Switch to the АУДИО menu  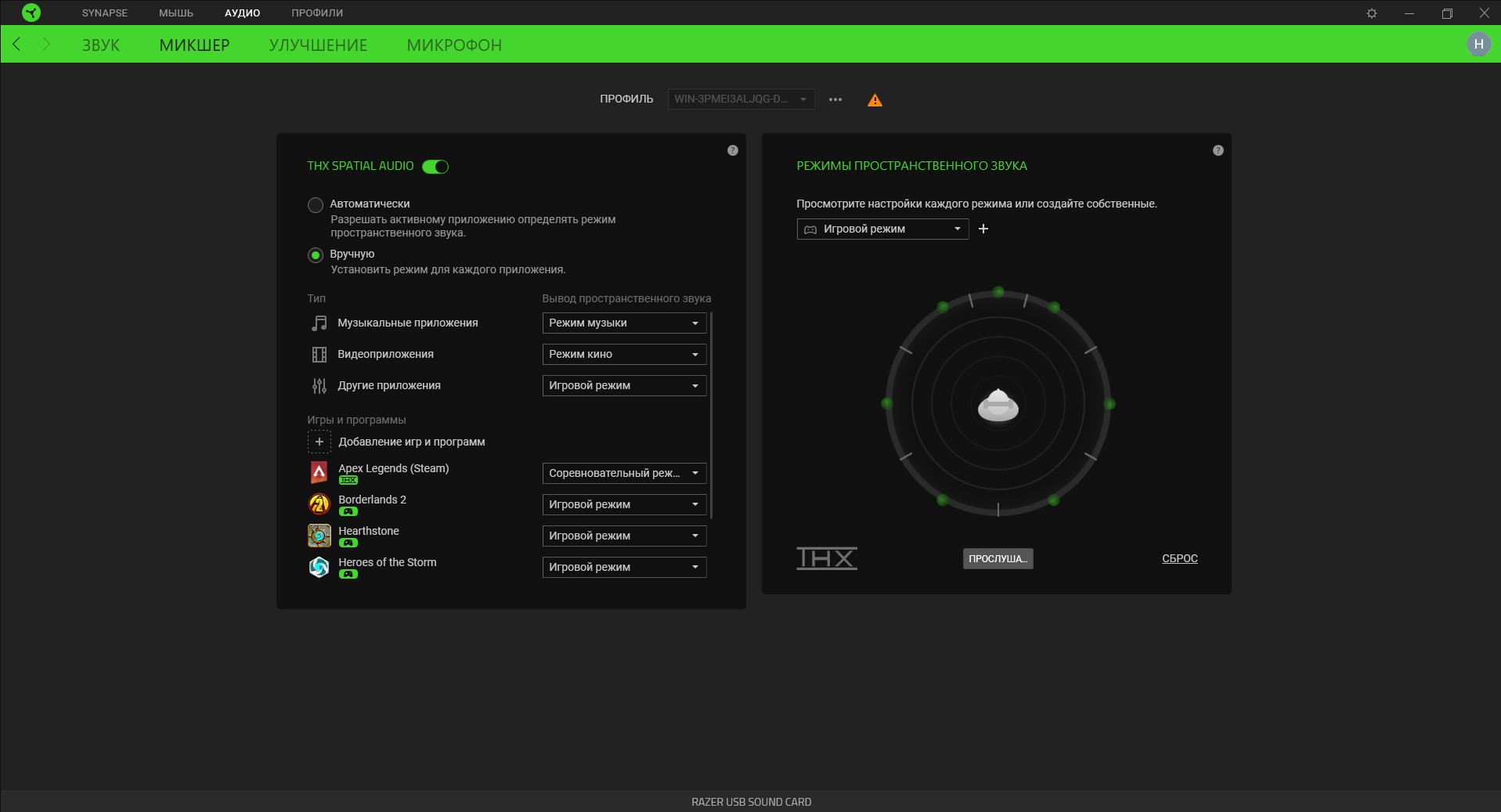pos(242,13)
